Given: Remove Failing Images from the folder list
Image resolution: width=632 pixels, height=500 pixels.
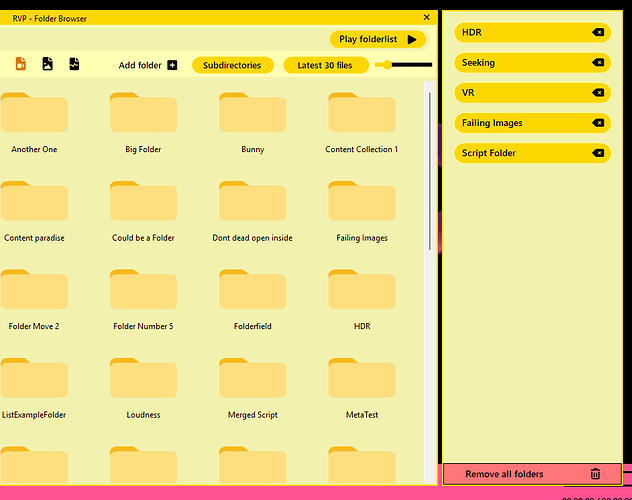Looking at the screenshot, I should (598, 123).
